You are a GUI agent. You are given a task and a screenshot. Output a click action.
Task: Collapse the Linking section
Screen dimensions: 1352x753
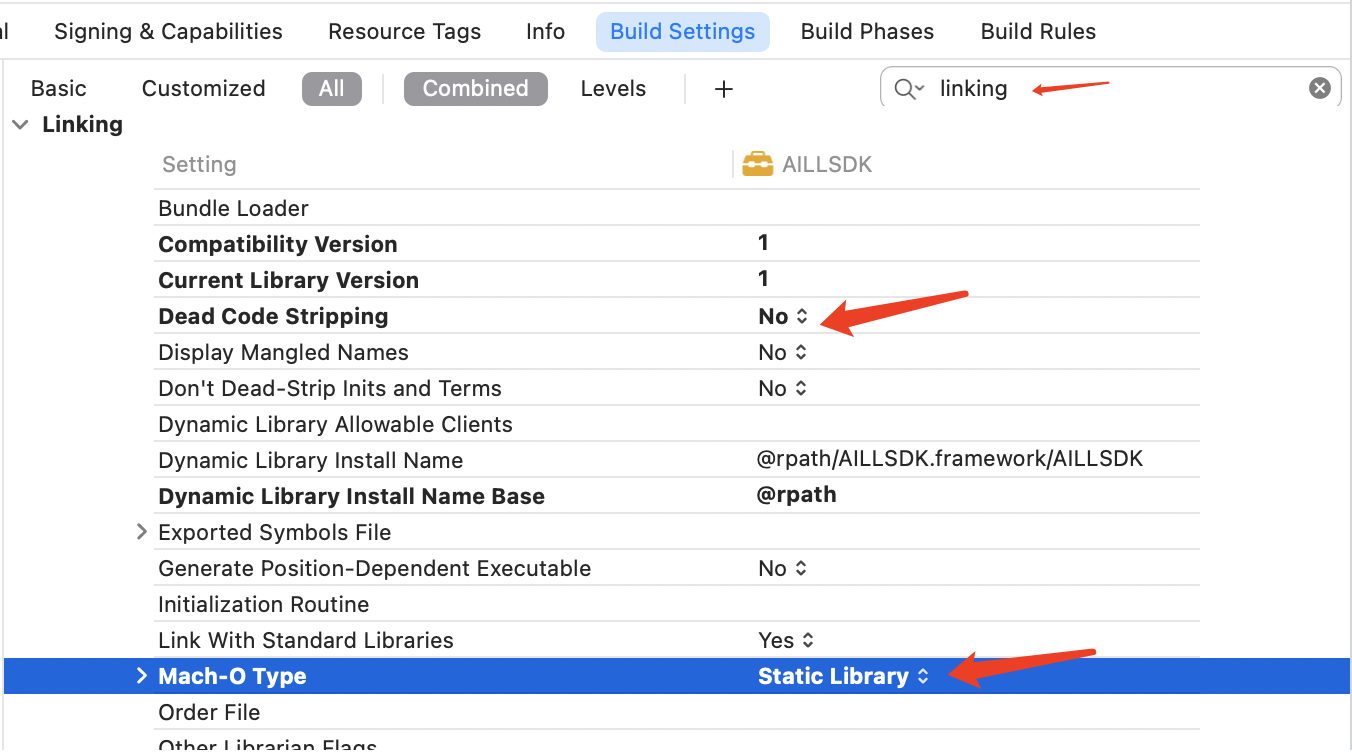20,124
